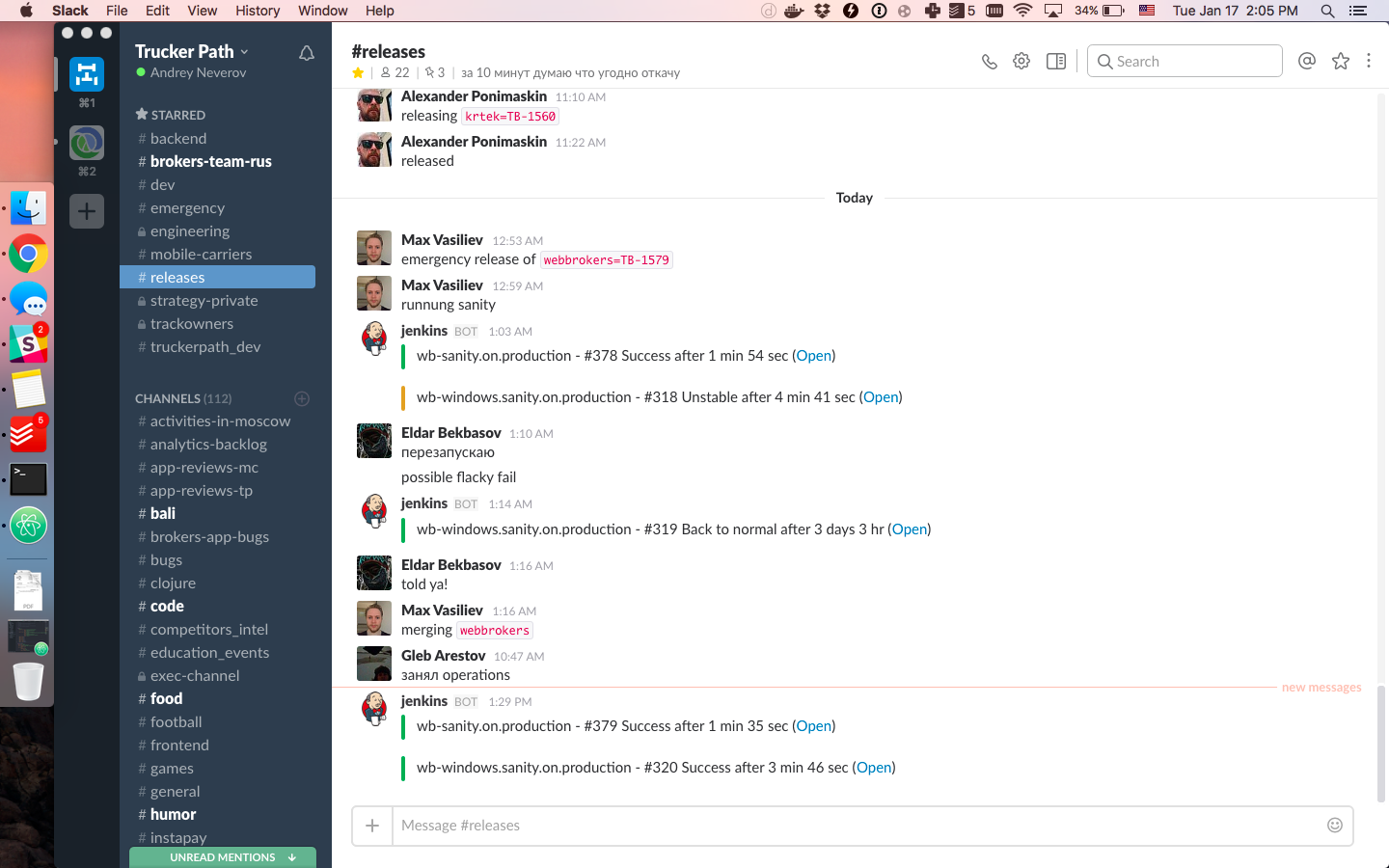Open Atom editor in the Dock
This screenshot has height=868, width=1389.
(x=28, y=526)
